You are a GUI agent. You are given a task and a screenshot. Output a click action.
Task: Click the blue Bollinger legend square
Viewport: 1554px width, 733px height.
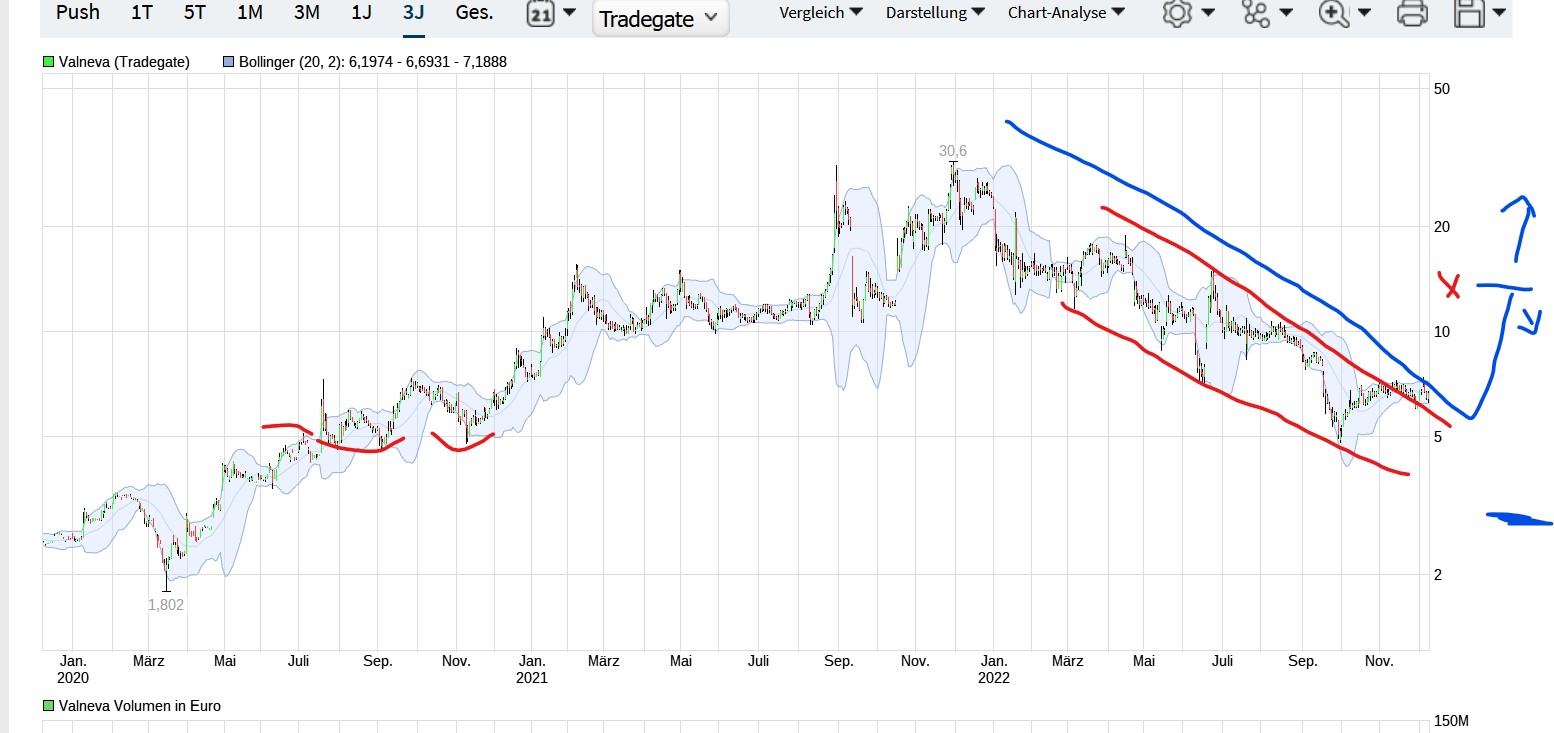pos(228,61)
